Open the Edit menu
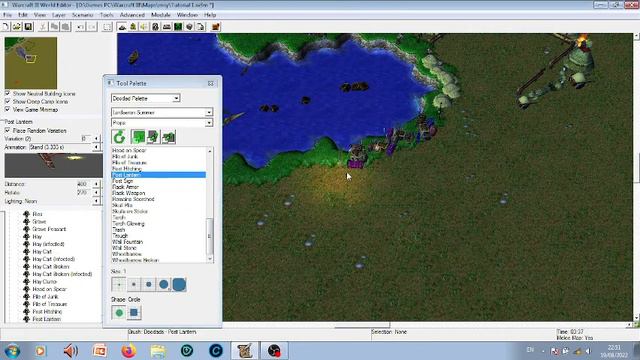Screen dimensions: 640x360 point(23,15)
